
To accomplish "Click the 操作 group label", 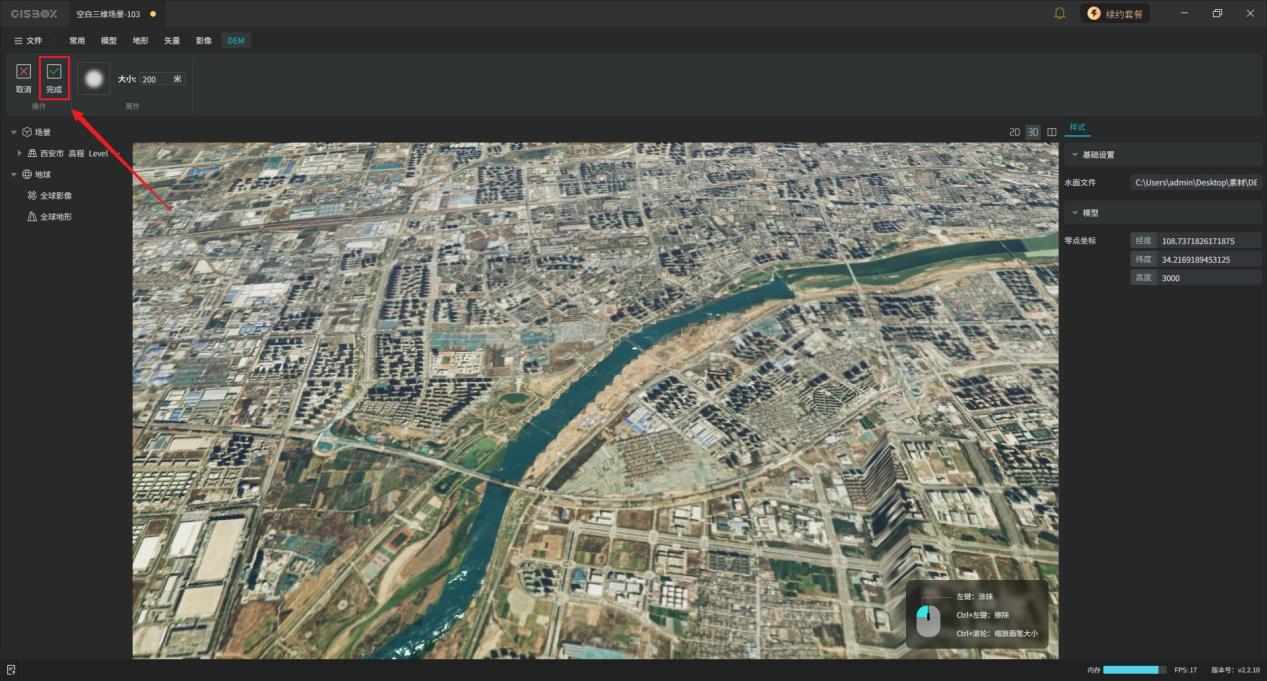I will [x=39, y=106].
